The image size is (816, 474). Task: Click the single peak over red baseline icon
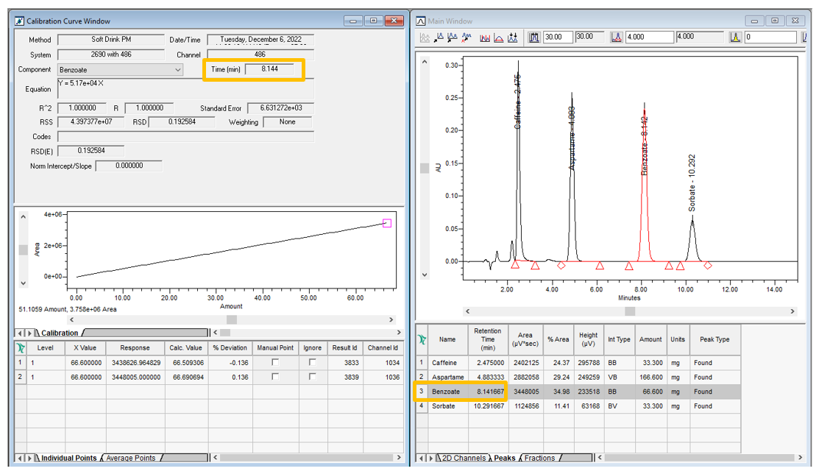pyautogui.click(x=499, y=37)
